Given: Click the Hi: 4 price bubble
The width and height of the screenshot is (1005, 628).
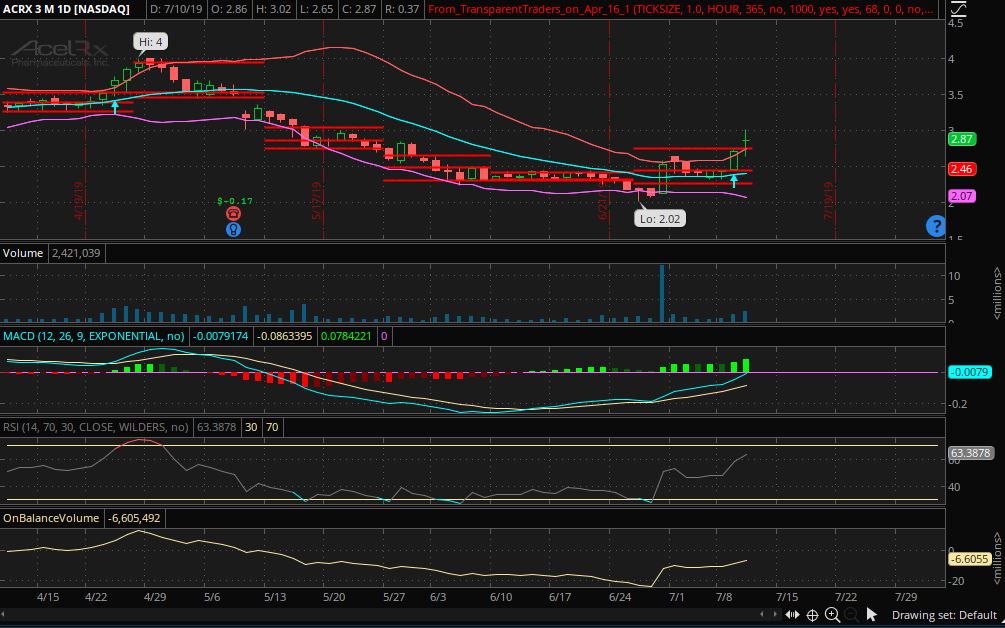Looking at the screenshot, I should pos(151,42).
